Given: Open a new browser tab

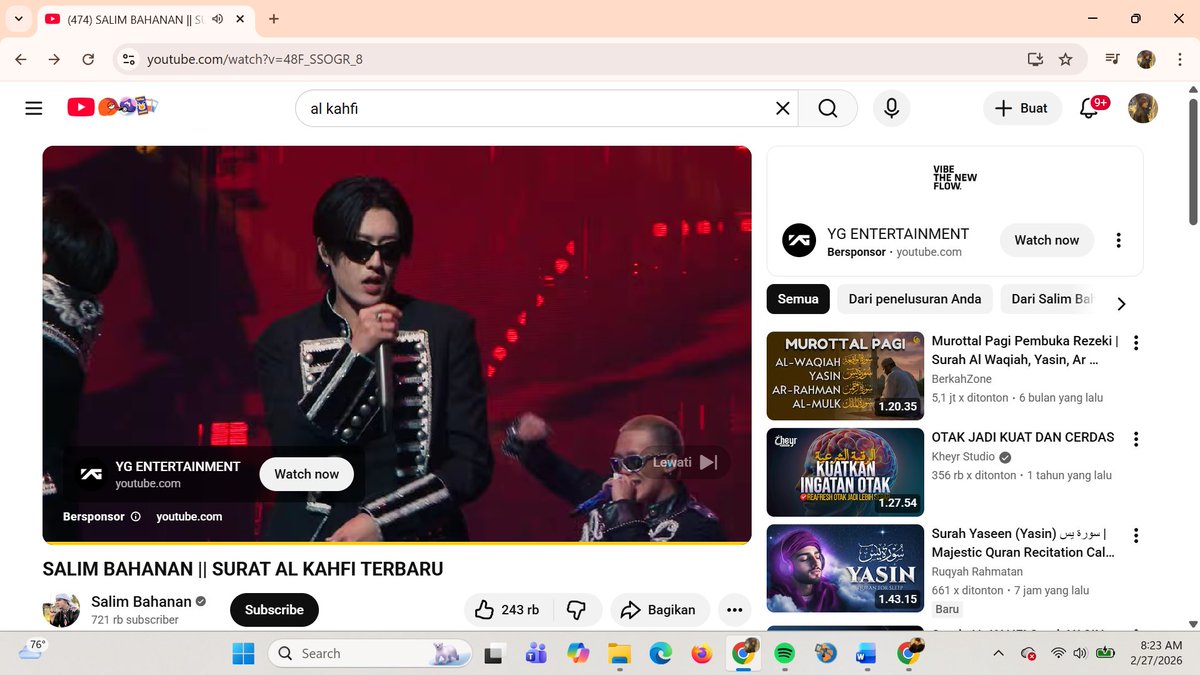Looking at the screenshot, I should 274,19.
